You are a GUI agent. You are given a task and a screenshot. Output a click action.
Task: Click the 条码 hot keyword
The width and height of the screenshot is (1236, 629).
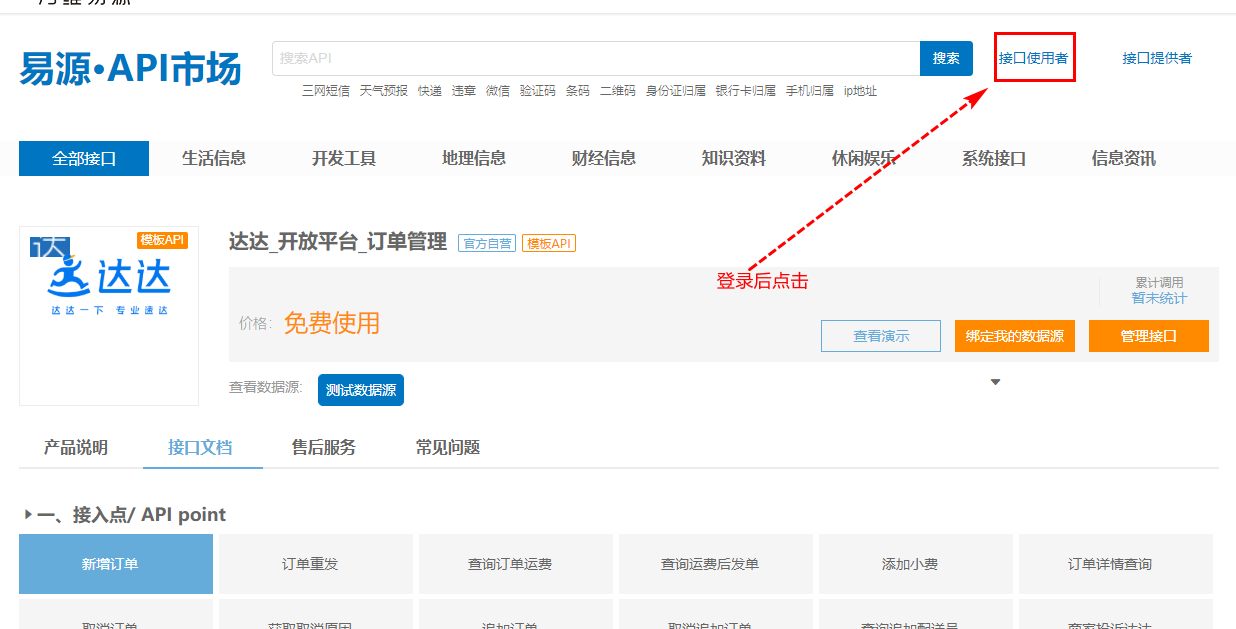click(x=578, y=91)
